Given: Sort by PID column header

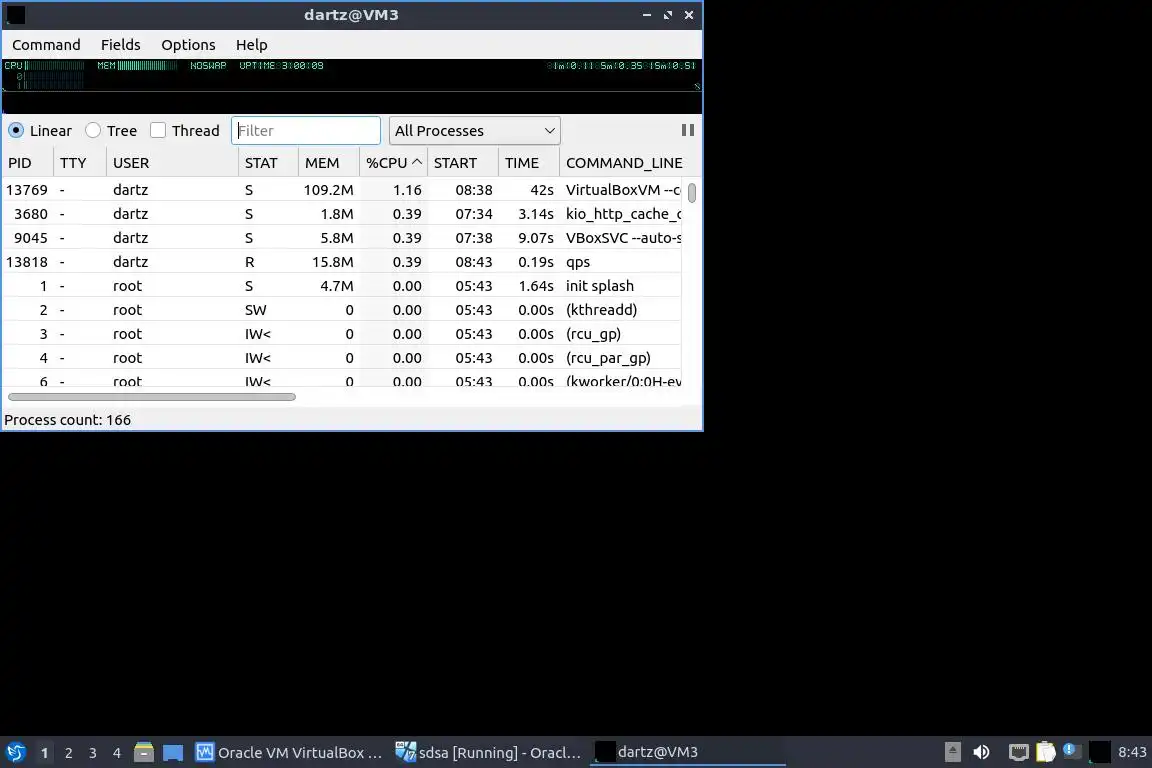Looking at the screenshot, I should (28, 163).
